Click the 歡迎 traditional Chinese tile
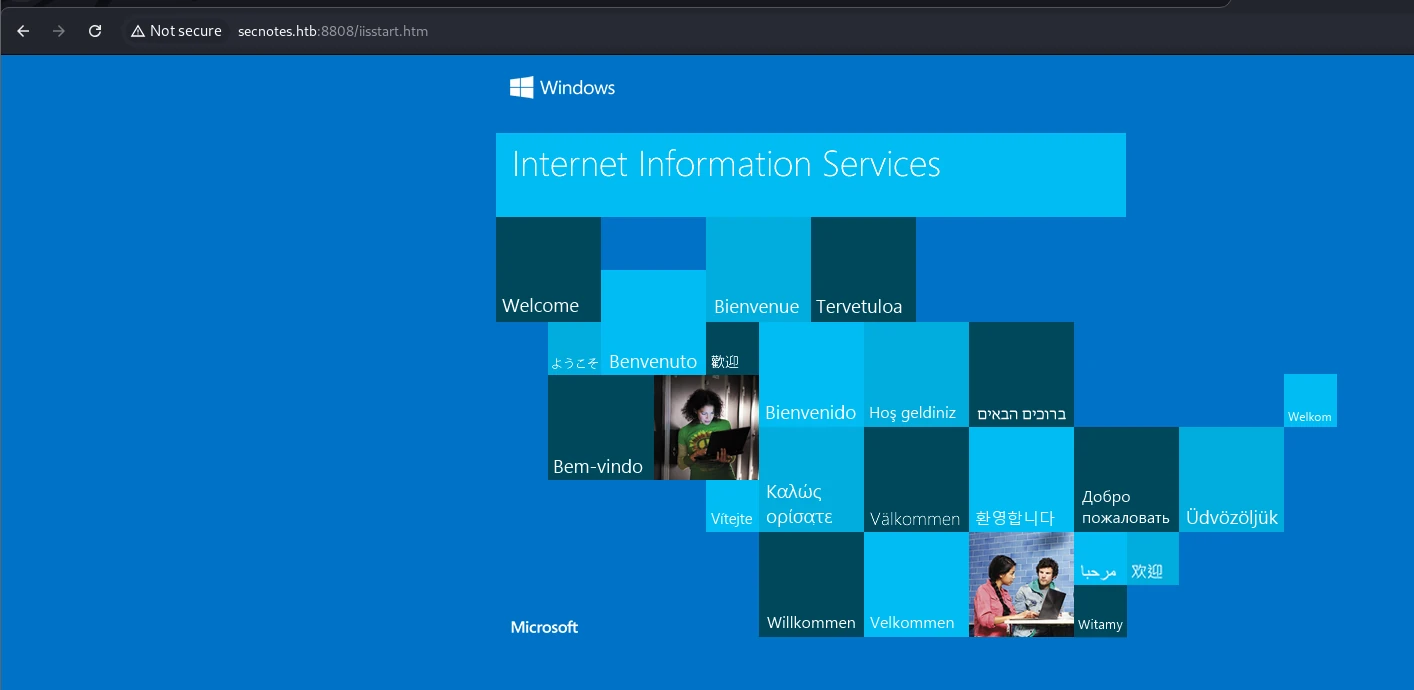 pos(732,348)
